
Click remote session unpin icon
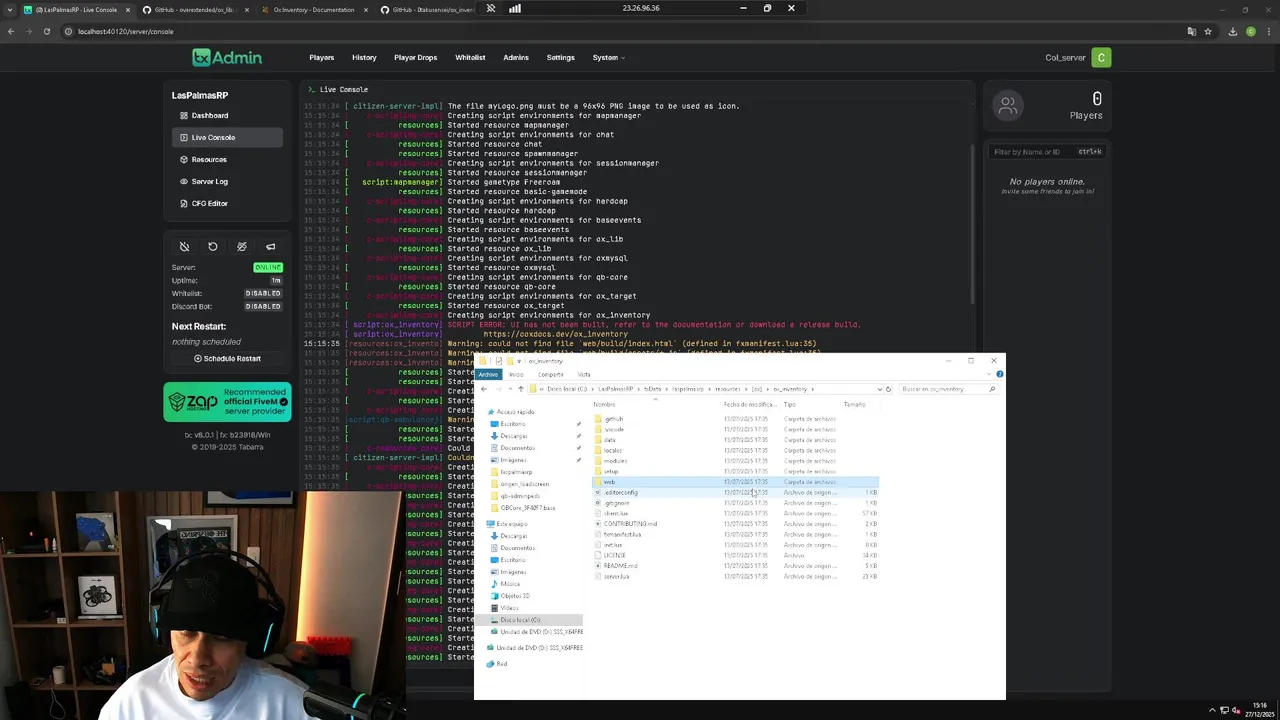tap(490, 8)
